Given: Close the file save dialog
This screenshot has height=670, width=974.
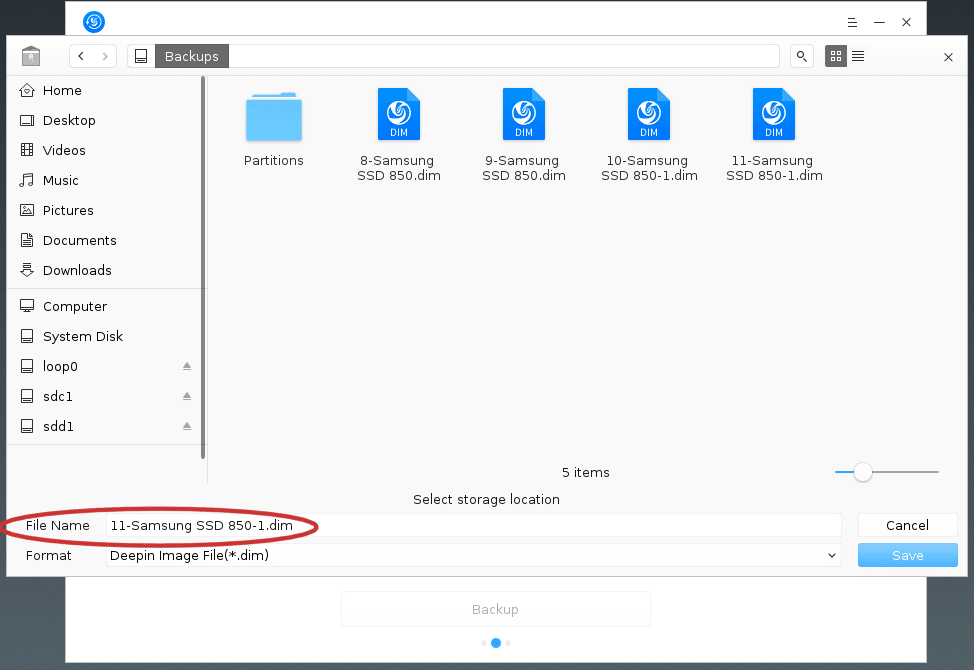Looking at the screenshot, I should 948,57.
